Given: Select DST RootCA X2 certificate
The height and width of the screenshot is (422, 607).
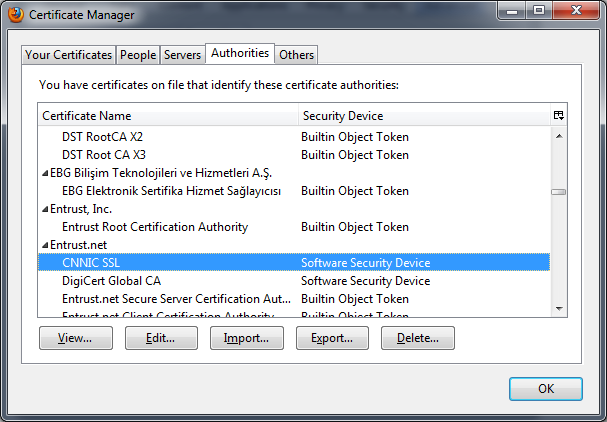Looking at the screenshot, I should [294, 137].
